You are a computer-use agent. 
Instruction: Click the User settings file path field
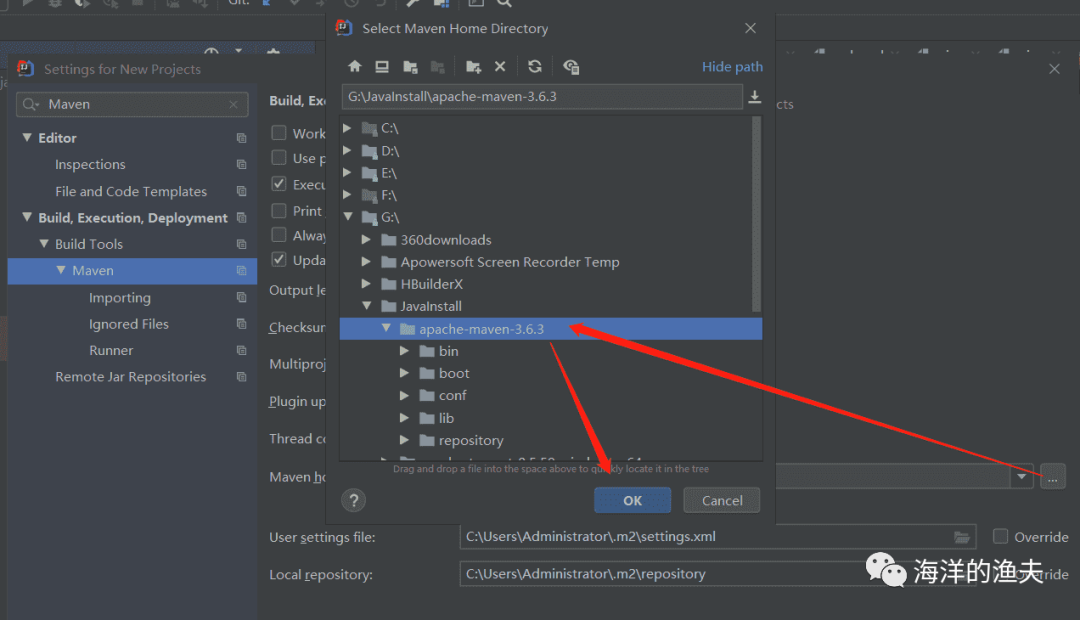point(716,537)
